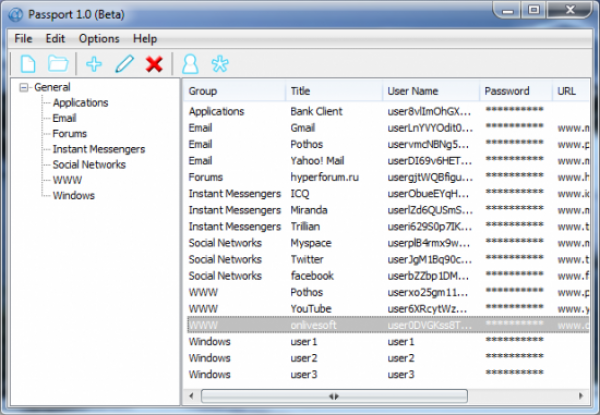Click the asterisk password toolbar icon
The height and width of the screenshot is (415, 600).
point(220,64)
